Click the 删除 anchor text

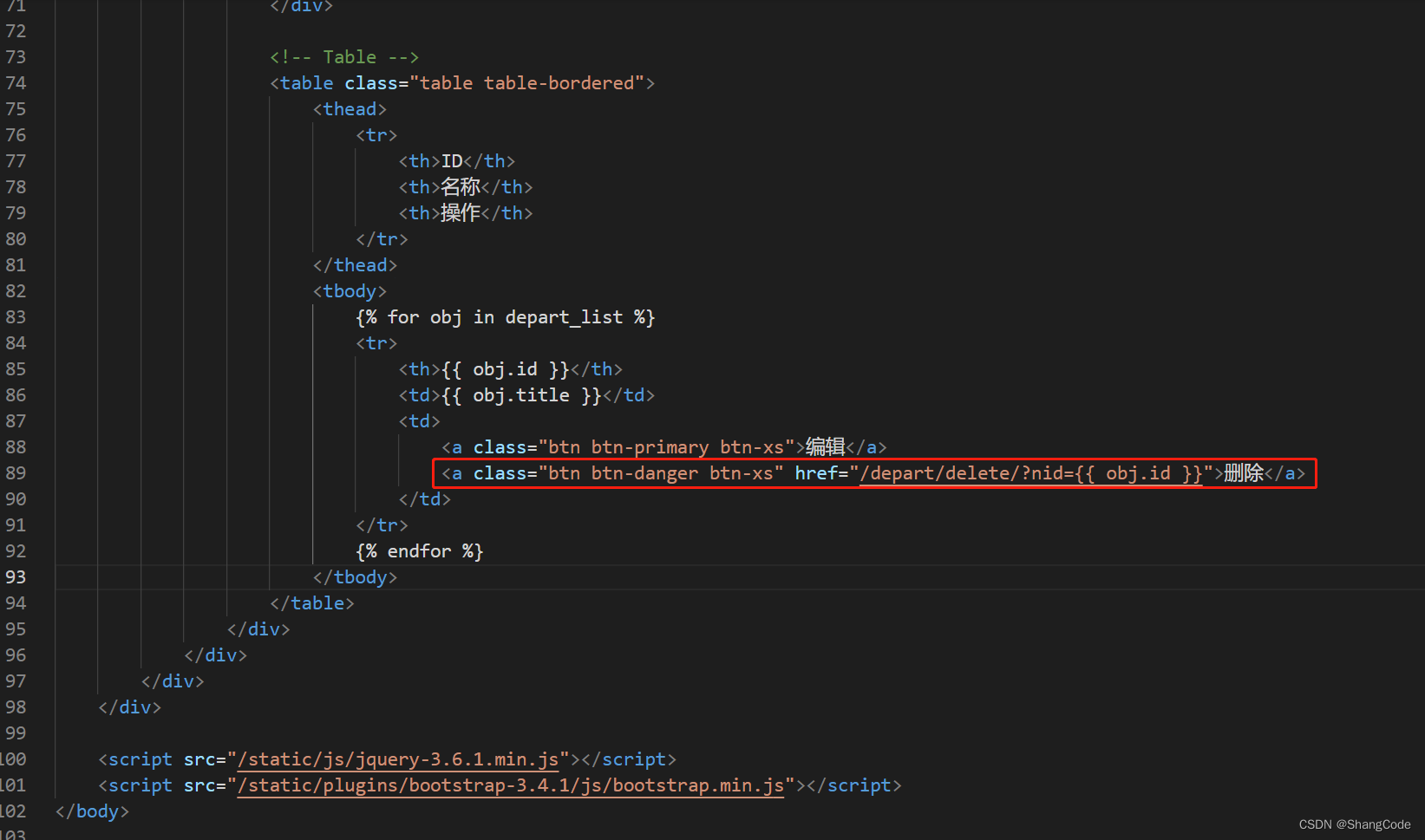(1244, 473)
